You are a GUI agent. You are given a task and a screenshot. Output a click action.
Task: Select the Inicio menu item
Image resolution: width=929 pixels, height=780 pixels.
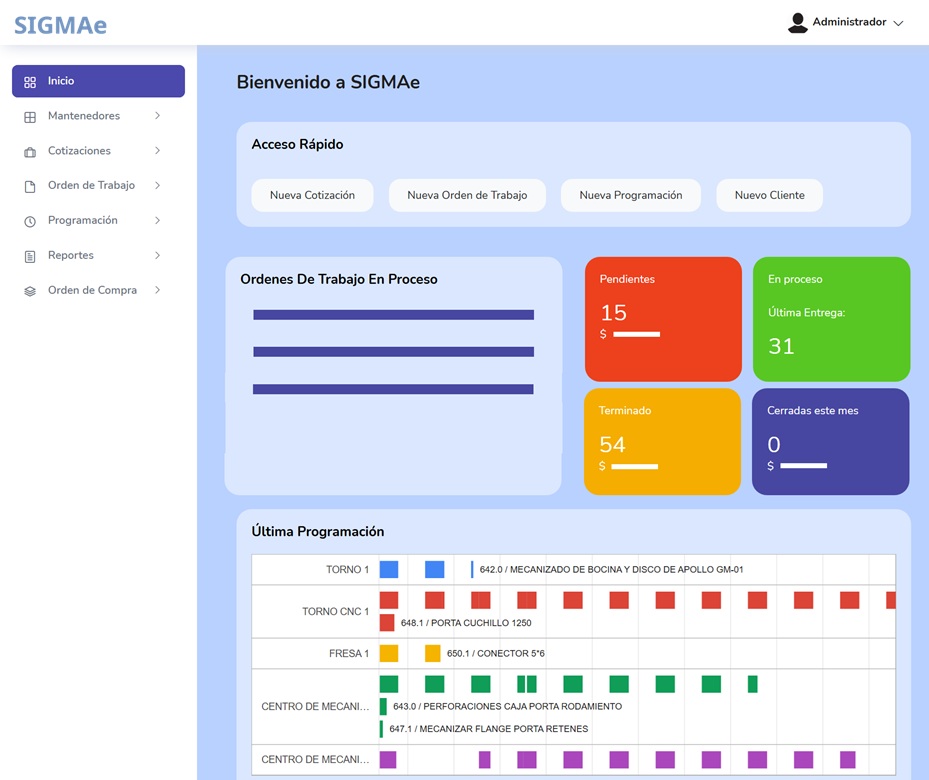tap(98, 81)
